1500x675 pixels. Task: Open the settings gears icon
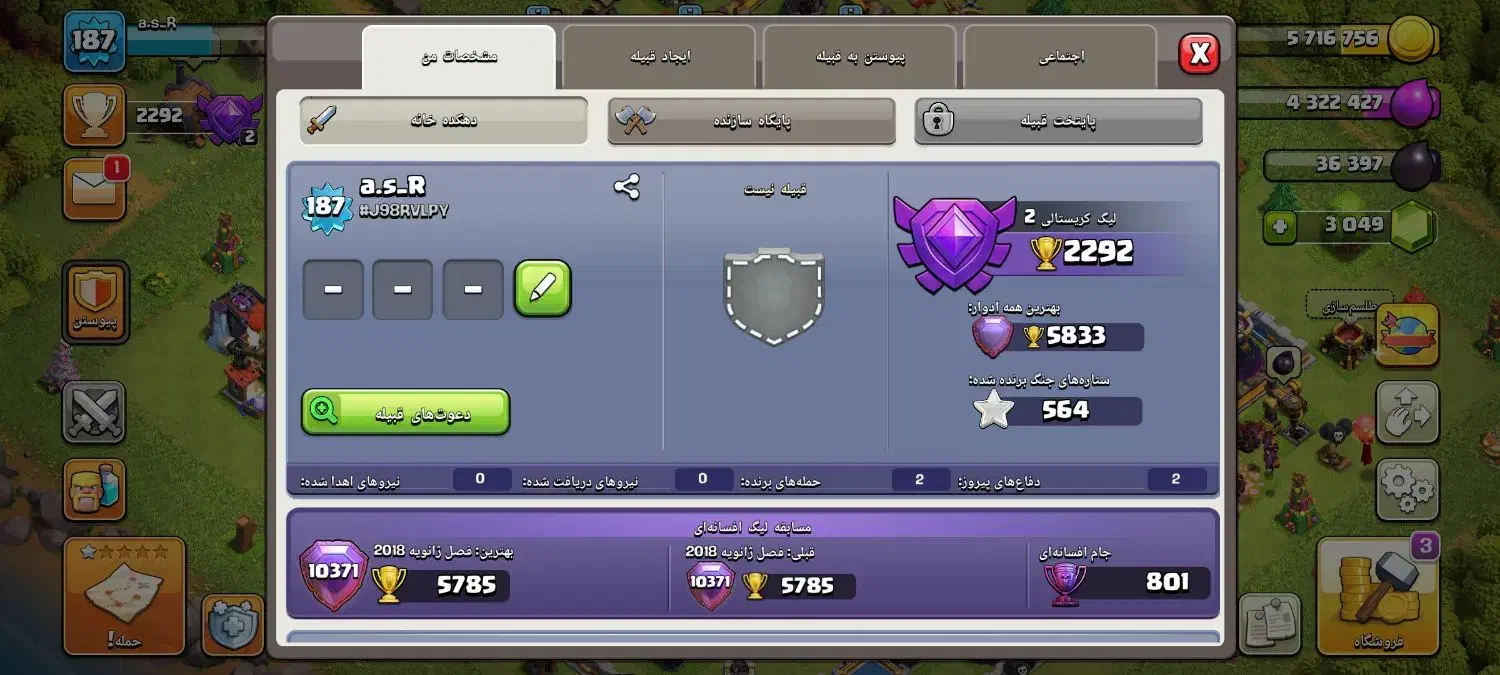pyautogui.click(x=1407, y=489)
